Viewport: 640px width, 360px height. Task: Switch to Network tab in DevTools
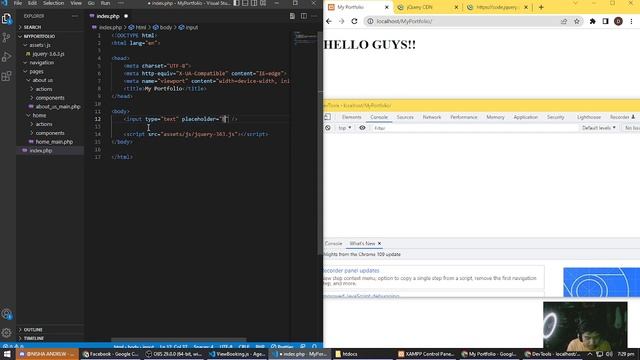pyautogui.click(x=432, y=117)
